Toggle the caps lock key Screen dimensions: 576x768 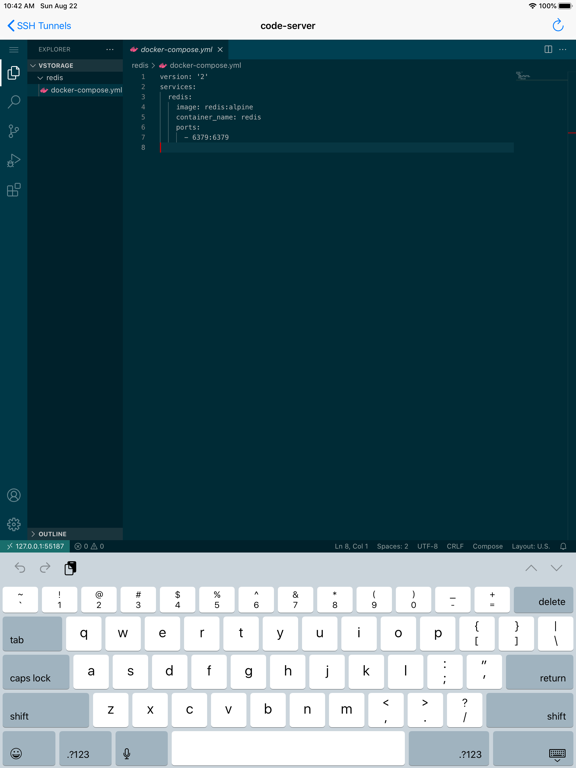pos(36,672)
